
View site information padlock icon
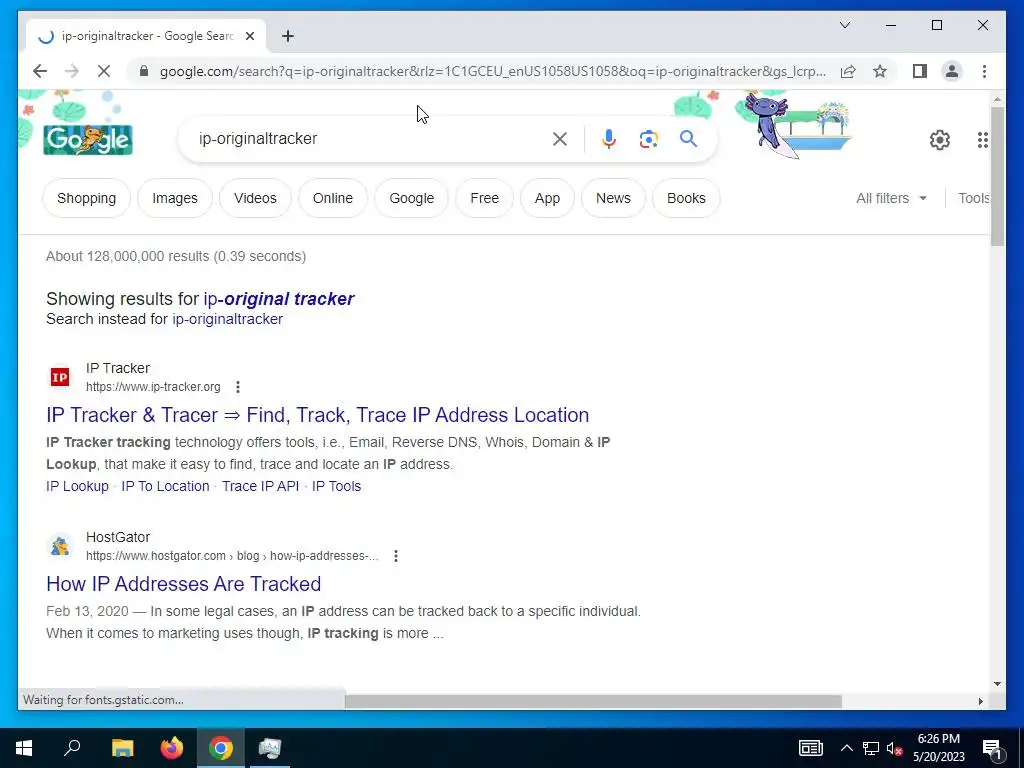point(144,71)
